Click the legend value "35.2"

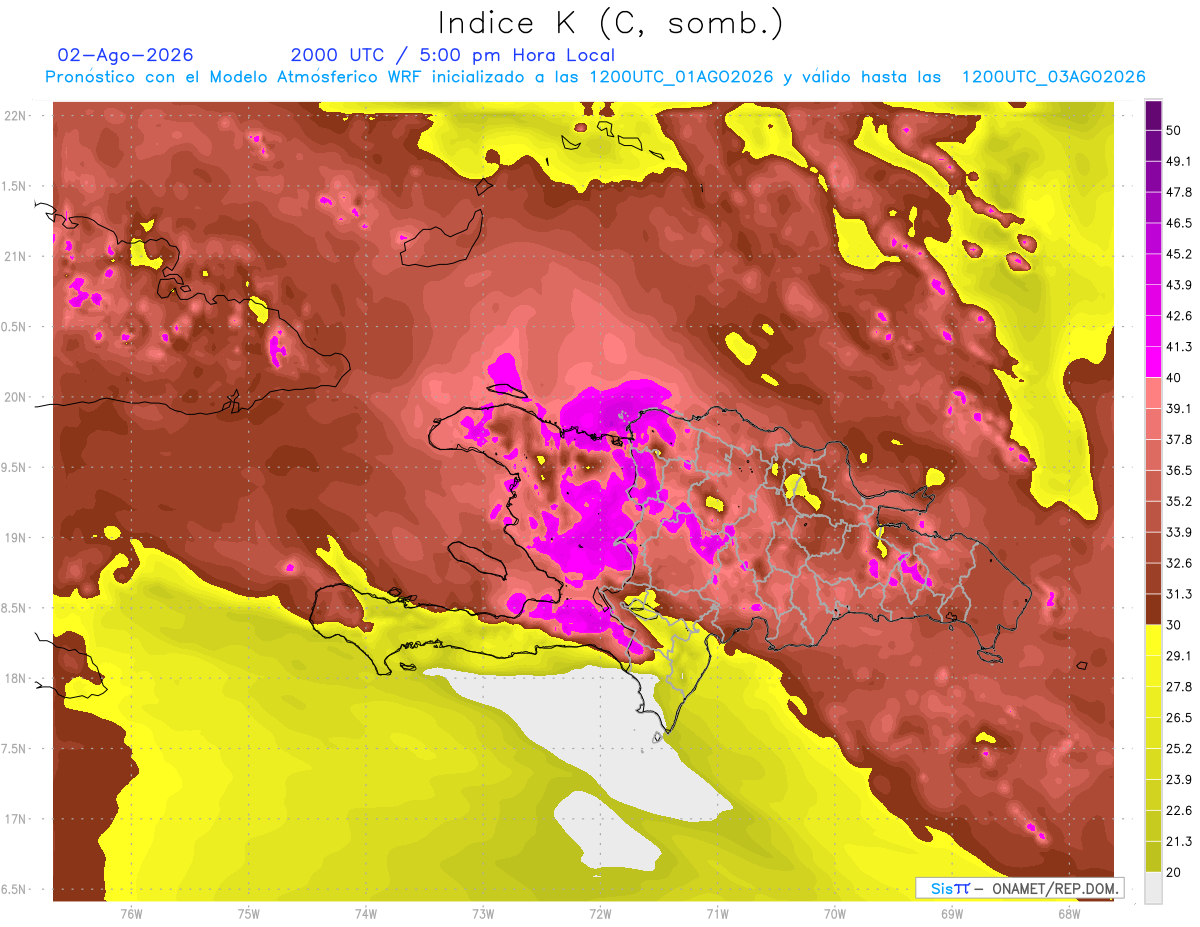pos(1179,501)
